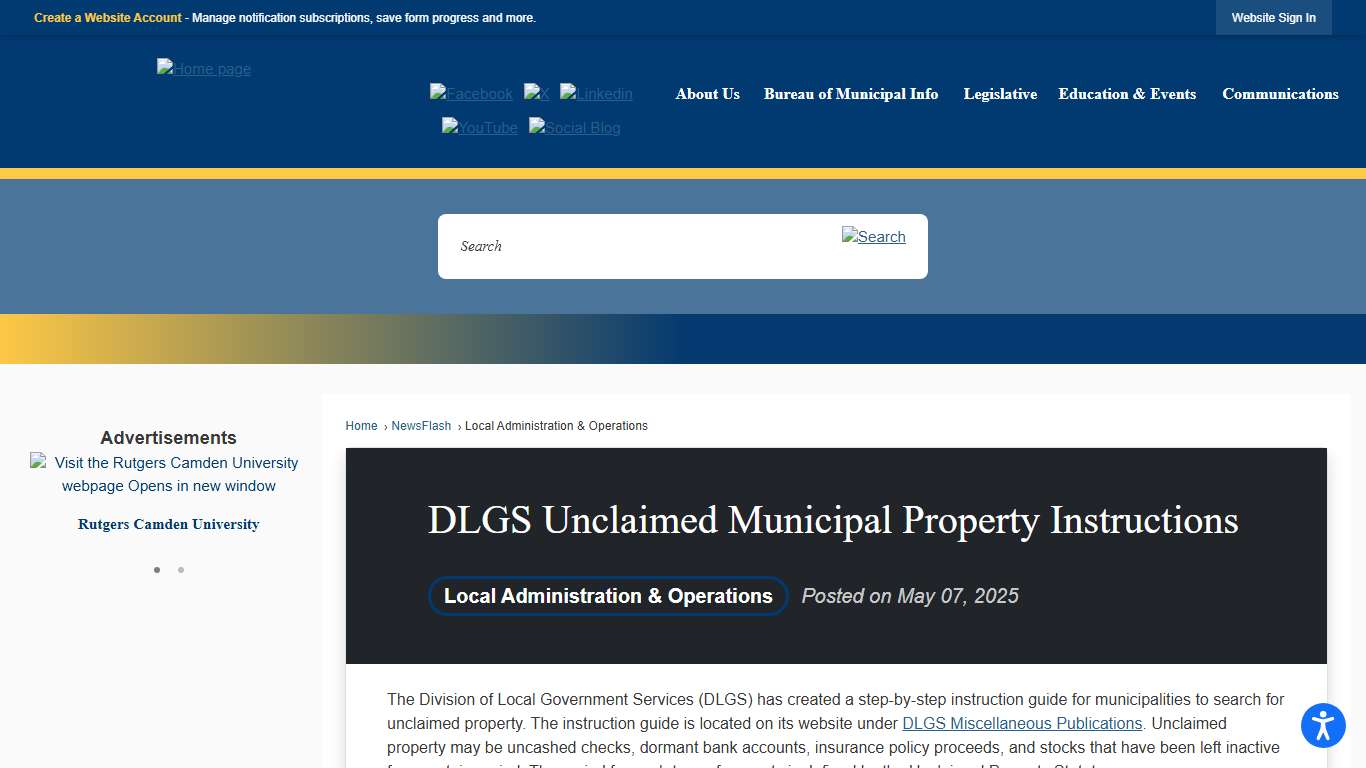Open the About Us menu
Viewport: 1366px width, 768px height.
[x=707, y=94]
